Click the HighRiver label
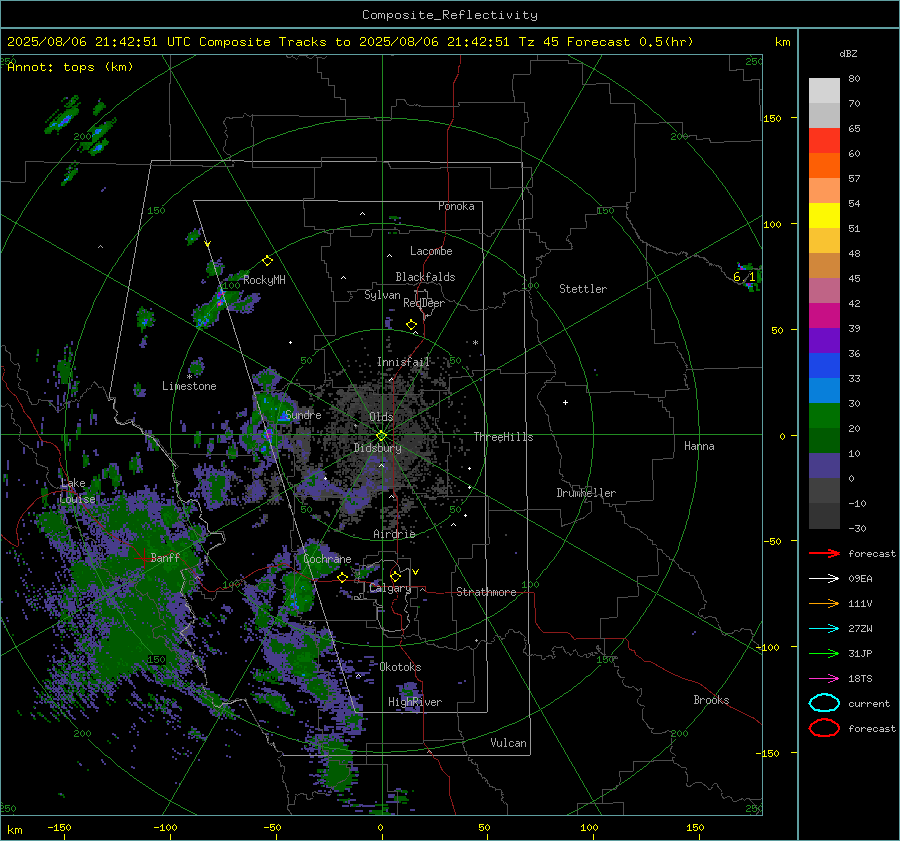900x841 pixels. point(415,702)
